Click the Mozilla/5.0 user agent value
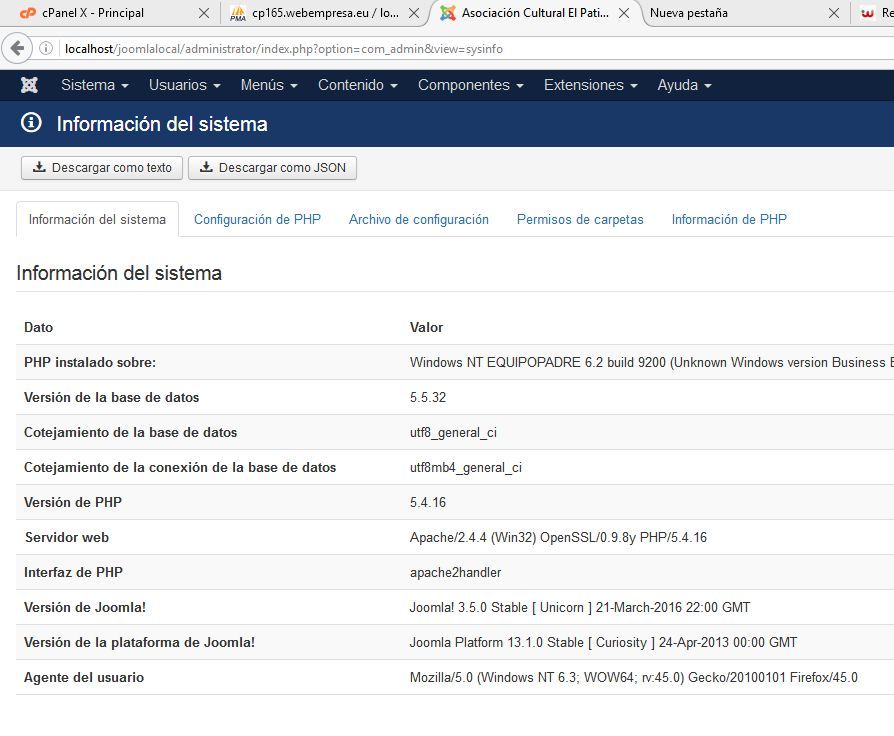 (x=633, y=677)
